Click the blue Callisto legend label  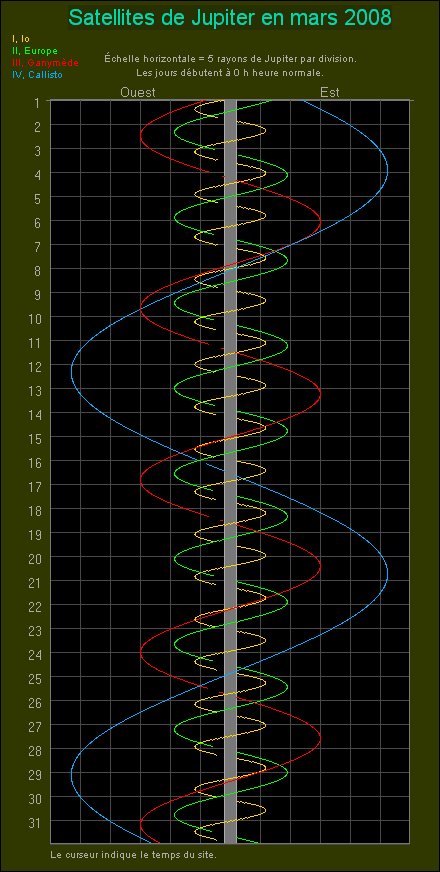coord(37,75)
